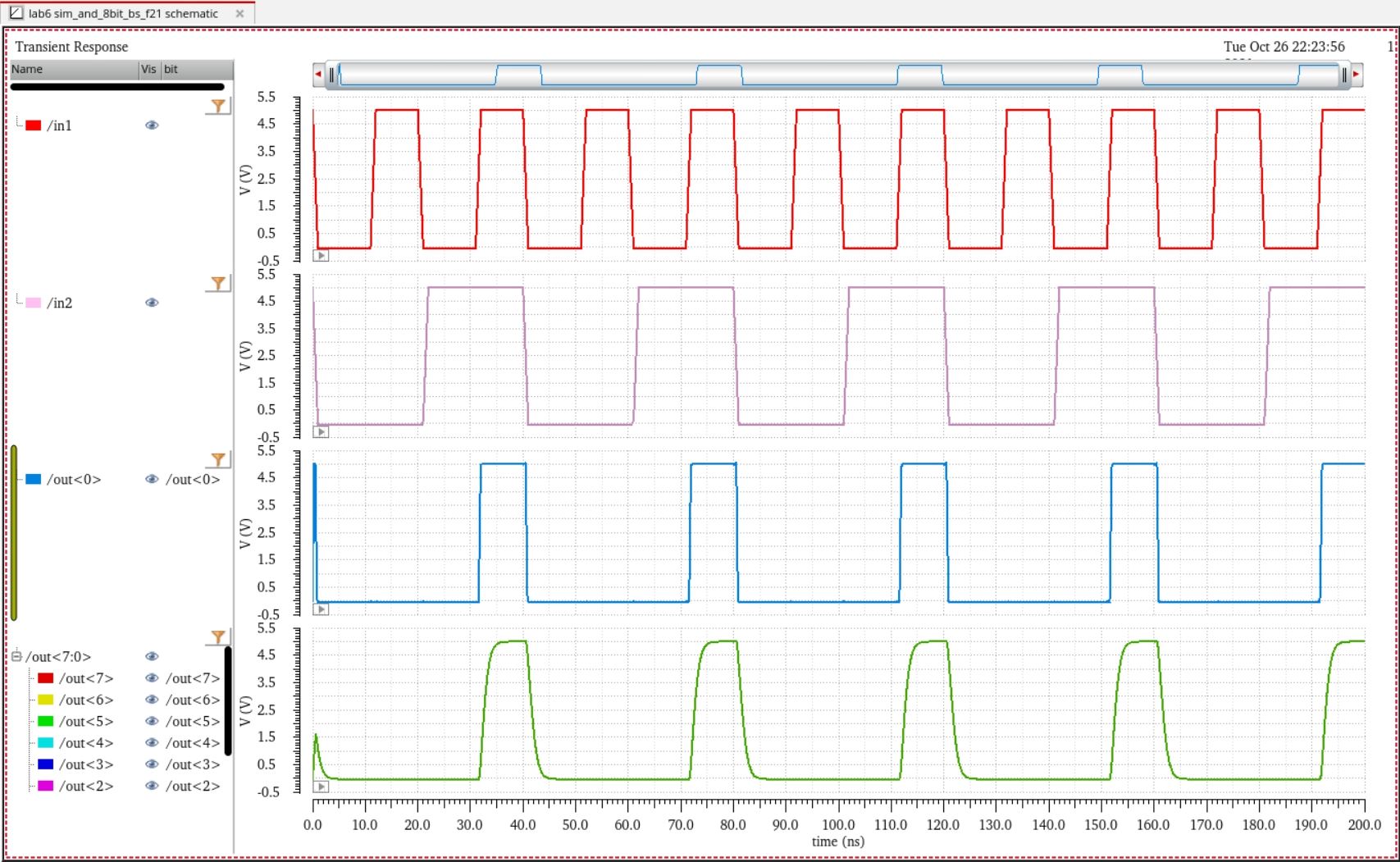This screenshot has height=862, width=1400.
Task: Click the filter funnel icon above /out<7:0>
Action: 218,637
